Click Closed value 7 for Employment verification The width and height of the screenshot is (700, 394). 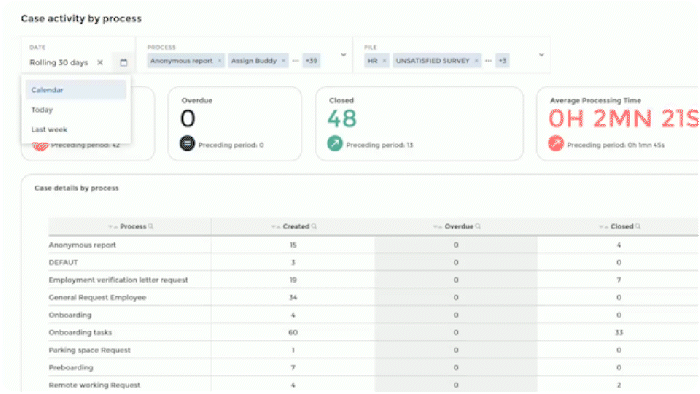(x=619, y=280)
